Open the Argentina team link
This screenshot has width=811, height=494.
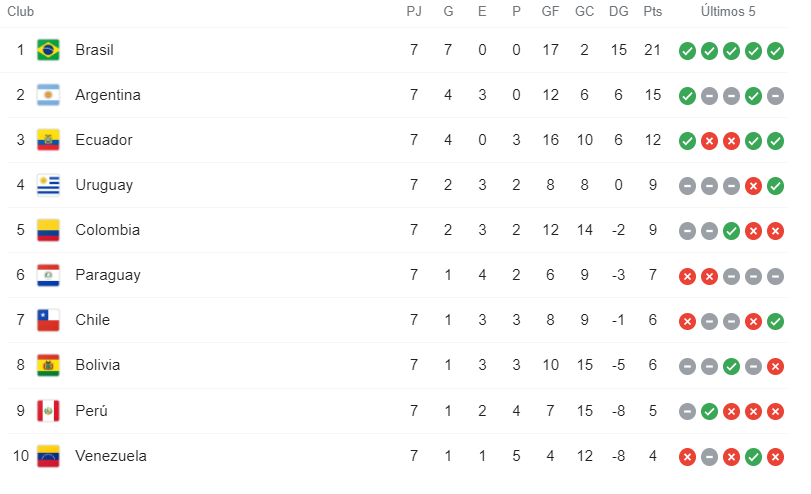pyautogui.click(x=107, y=95)
